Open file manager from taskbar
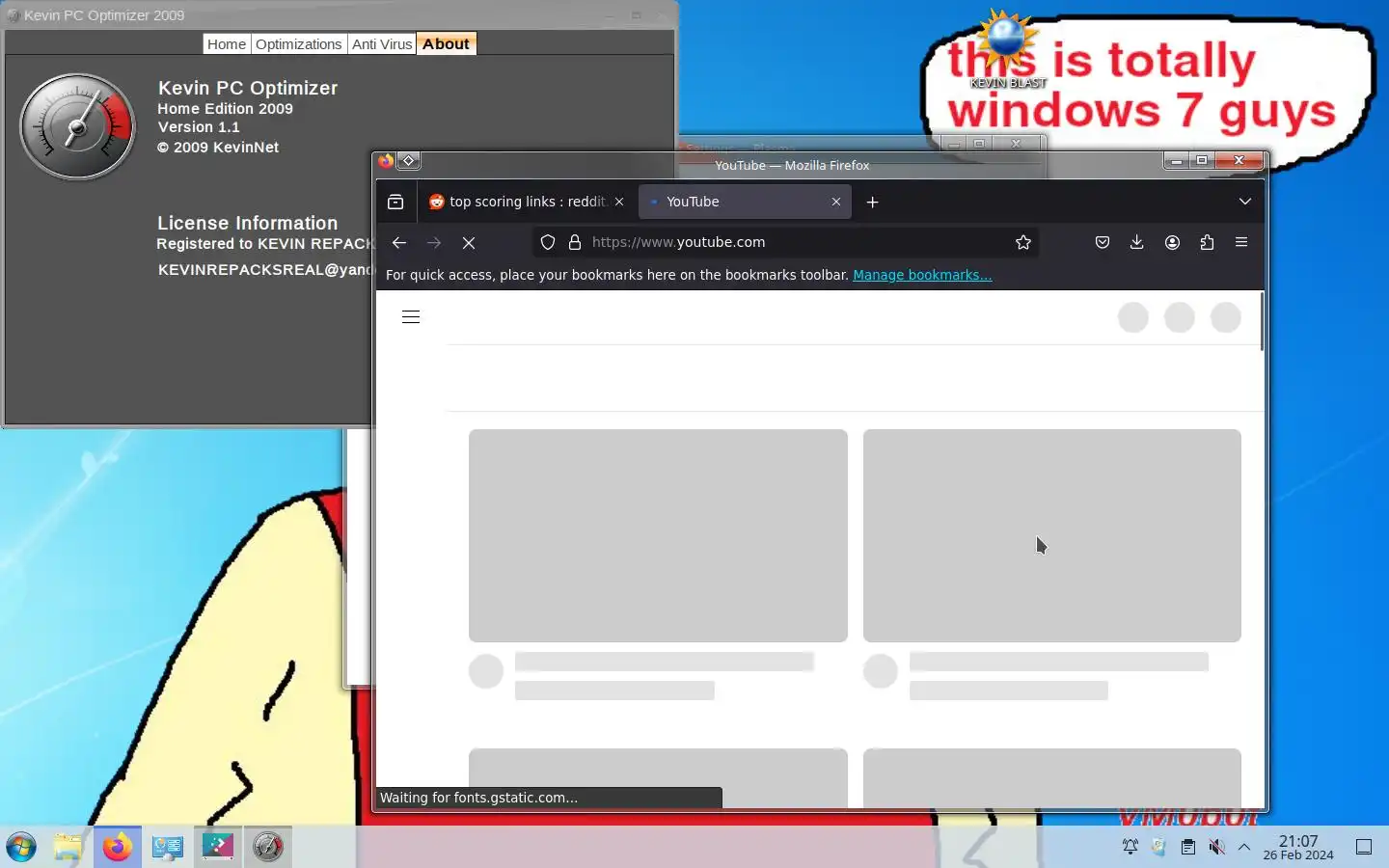This screenshot has height=868, width=1389. click(68, 847)
